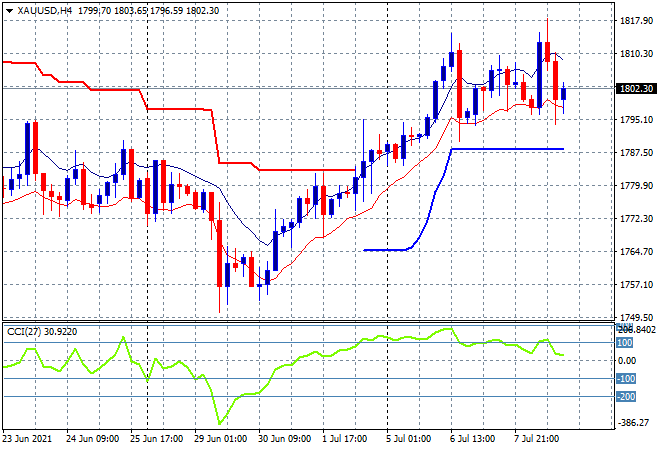Select the thick blue support line at 1788

click(x=507, y=149)
